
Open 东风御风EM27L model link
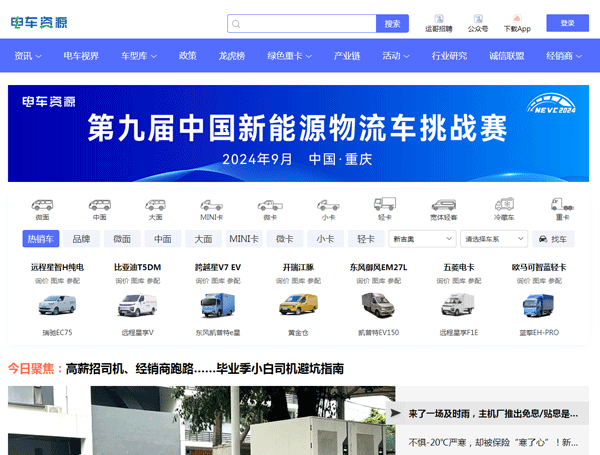(x=378, y=267)
